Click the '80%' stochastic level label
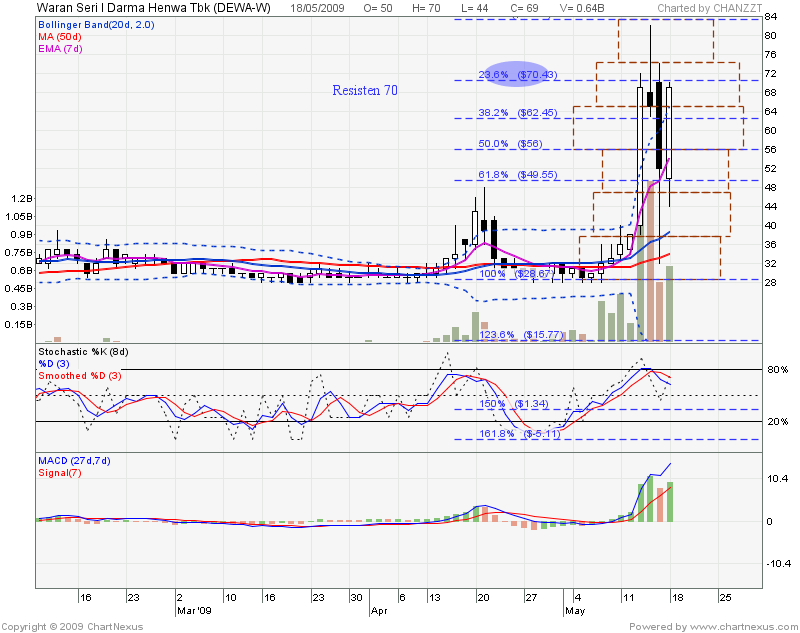 coord(778,369)
